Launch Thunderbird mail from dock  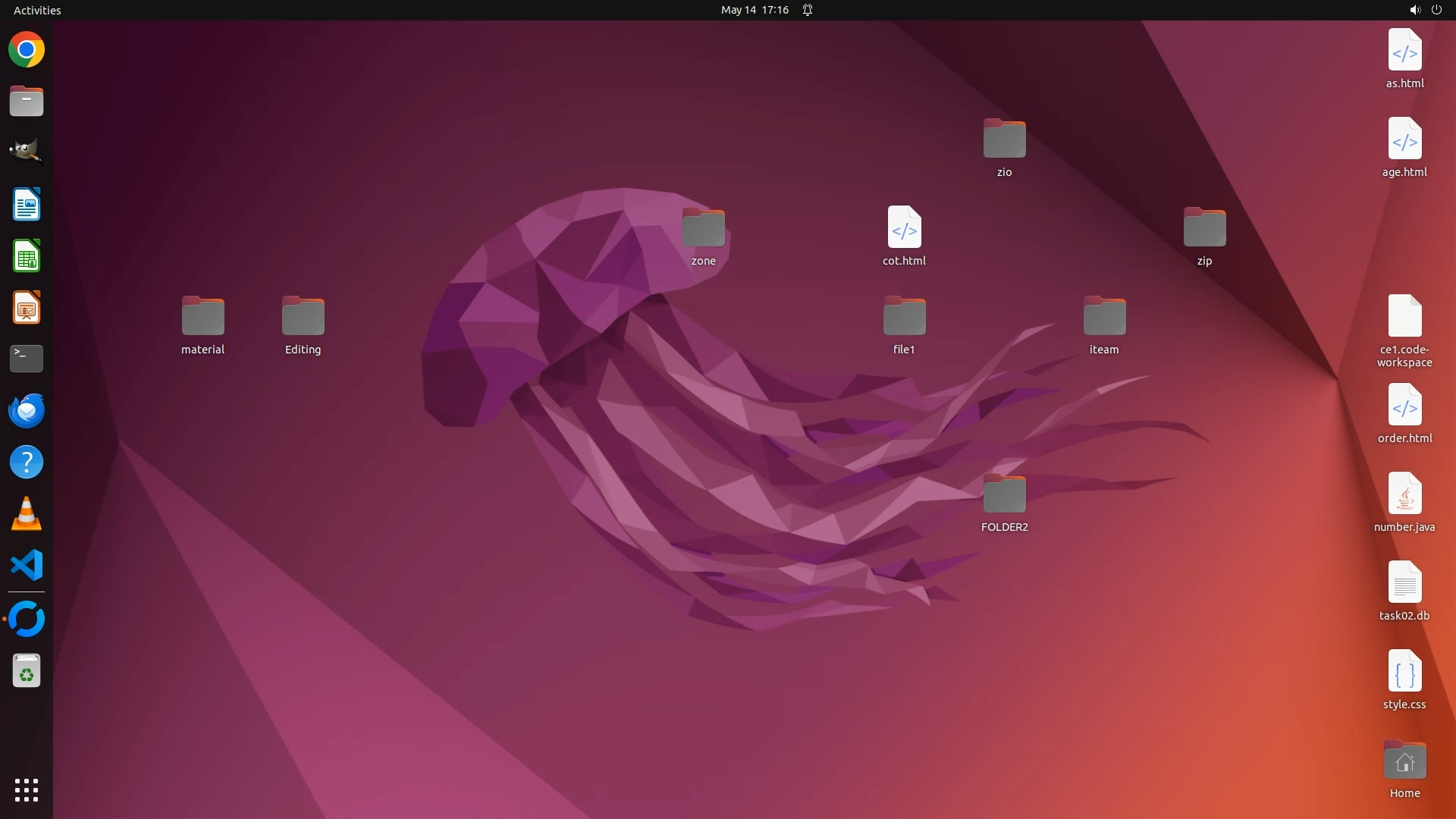pos(27,411)
